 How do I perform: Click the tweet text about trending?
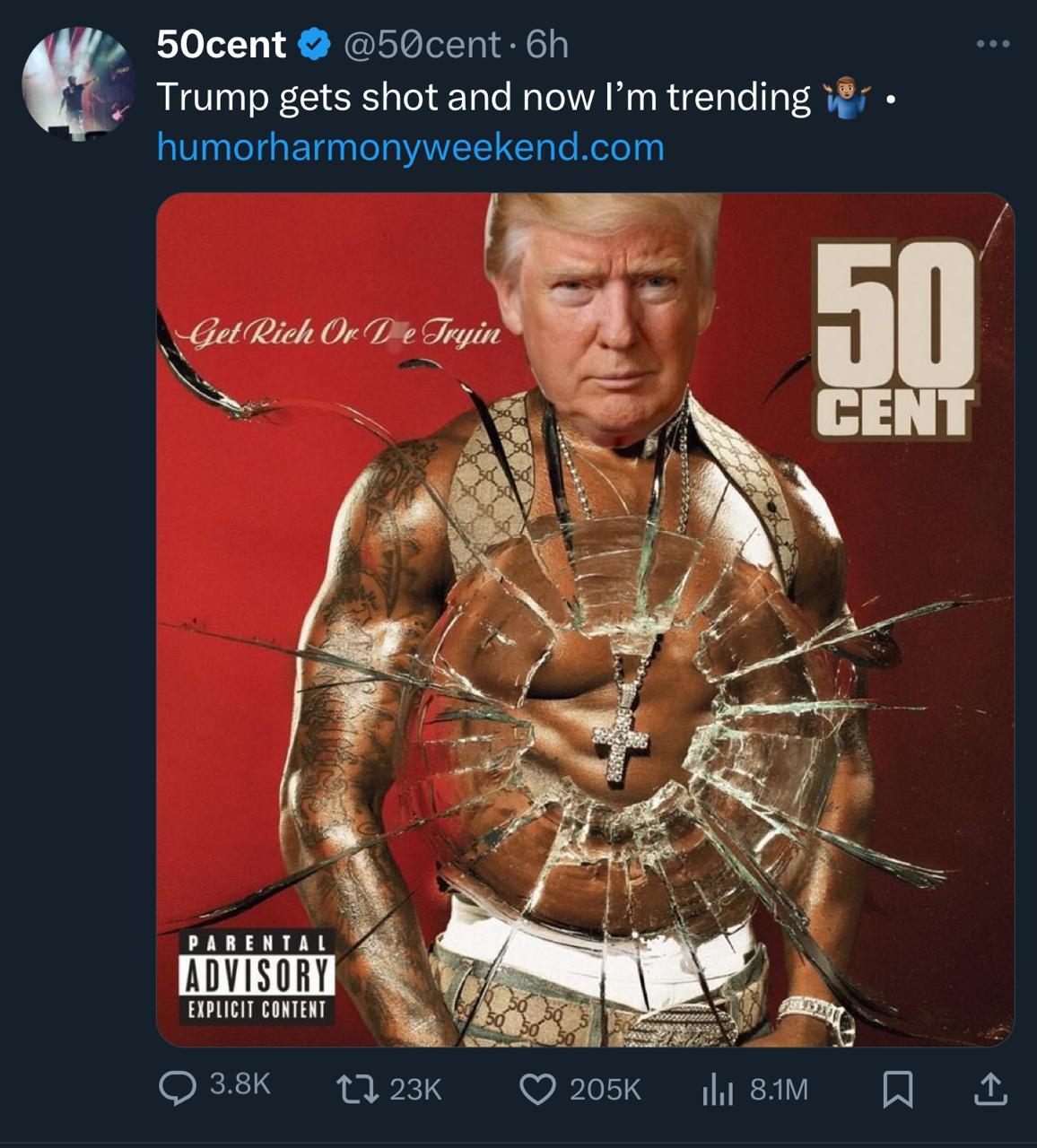pos(484,97)
